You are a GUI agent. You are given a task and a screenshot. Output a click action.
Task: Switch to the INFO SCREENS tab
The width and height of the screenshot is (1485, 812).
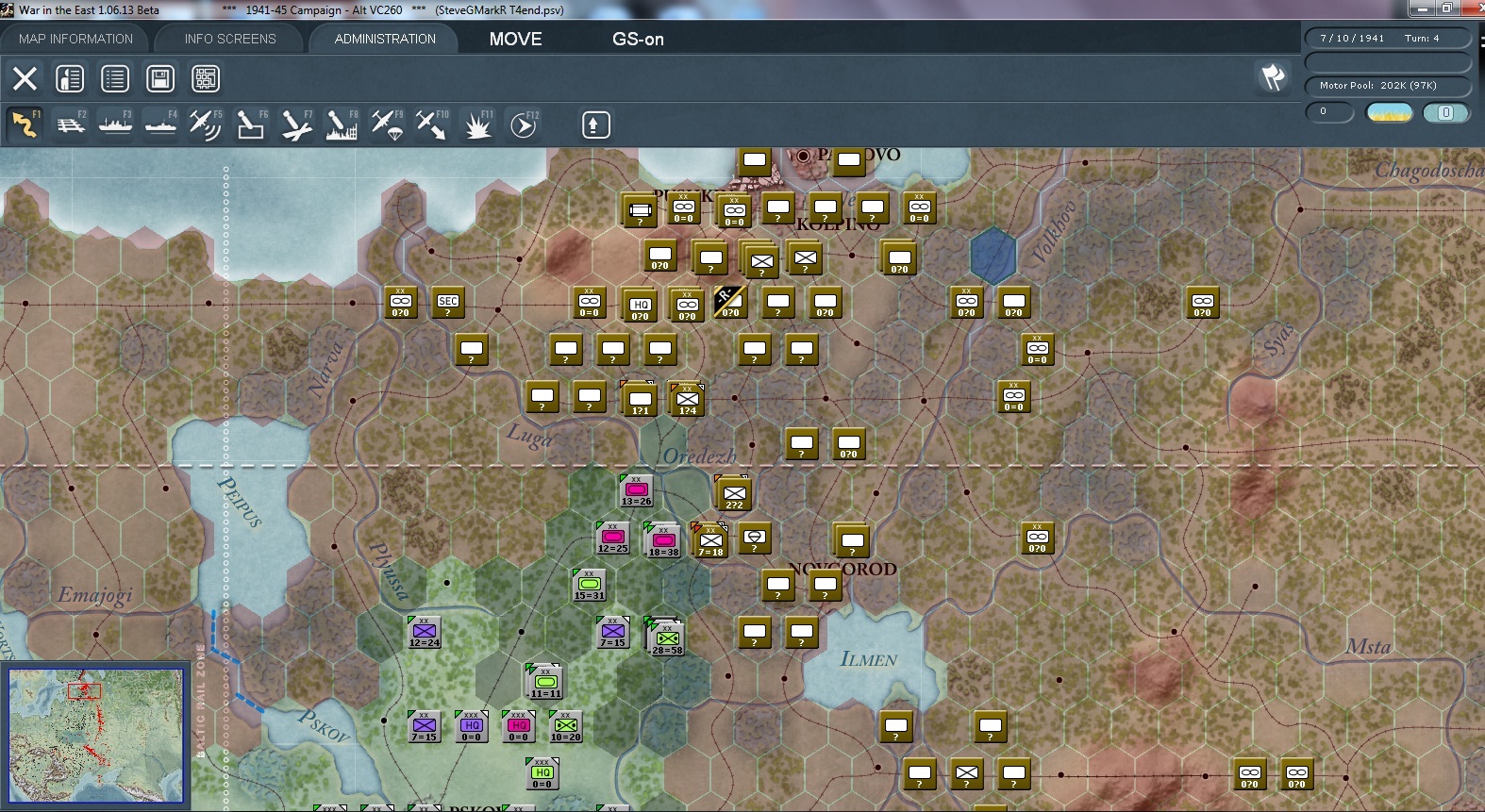[x=230, y=39]
